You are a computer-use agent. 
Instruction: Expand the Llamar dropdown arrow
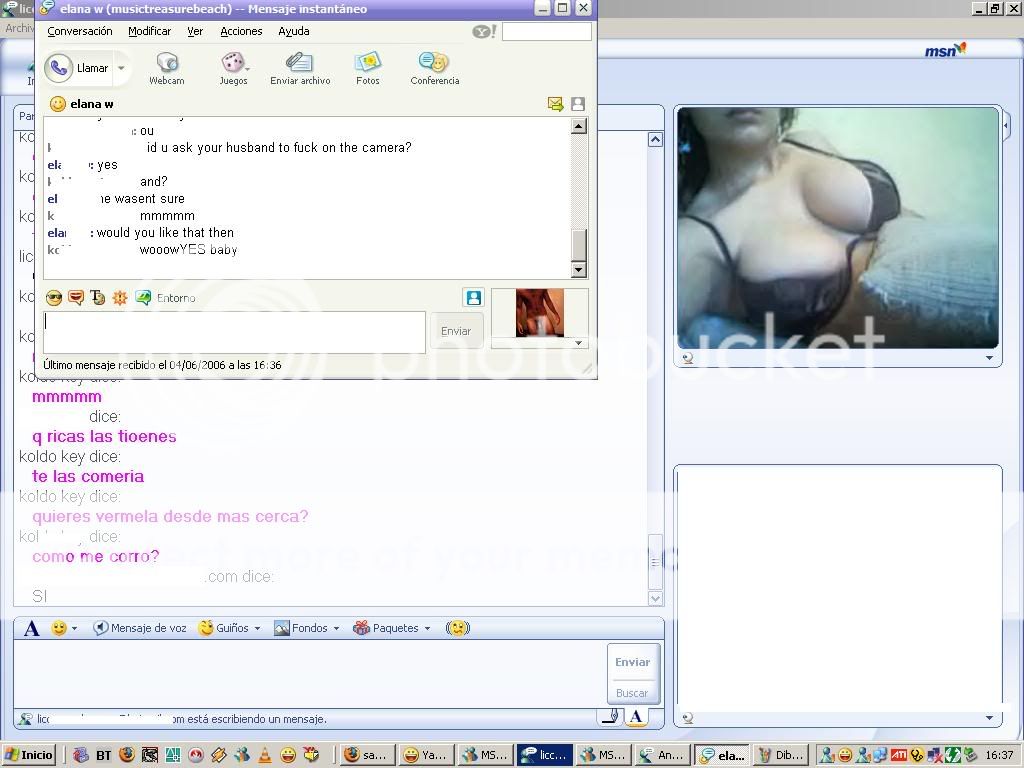pos(121,69)
